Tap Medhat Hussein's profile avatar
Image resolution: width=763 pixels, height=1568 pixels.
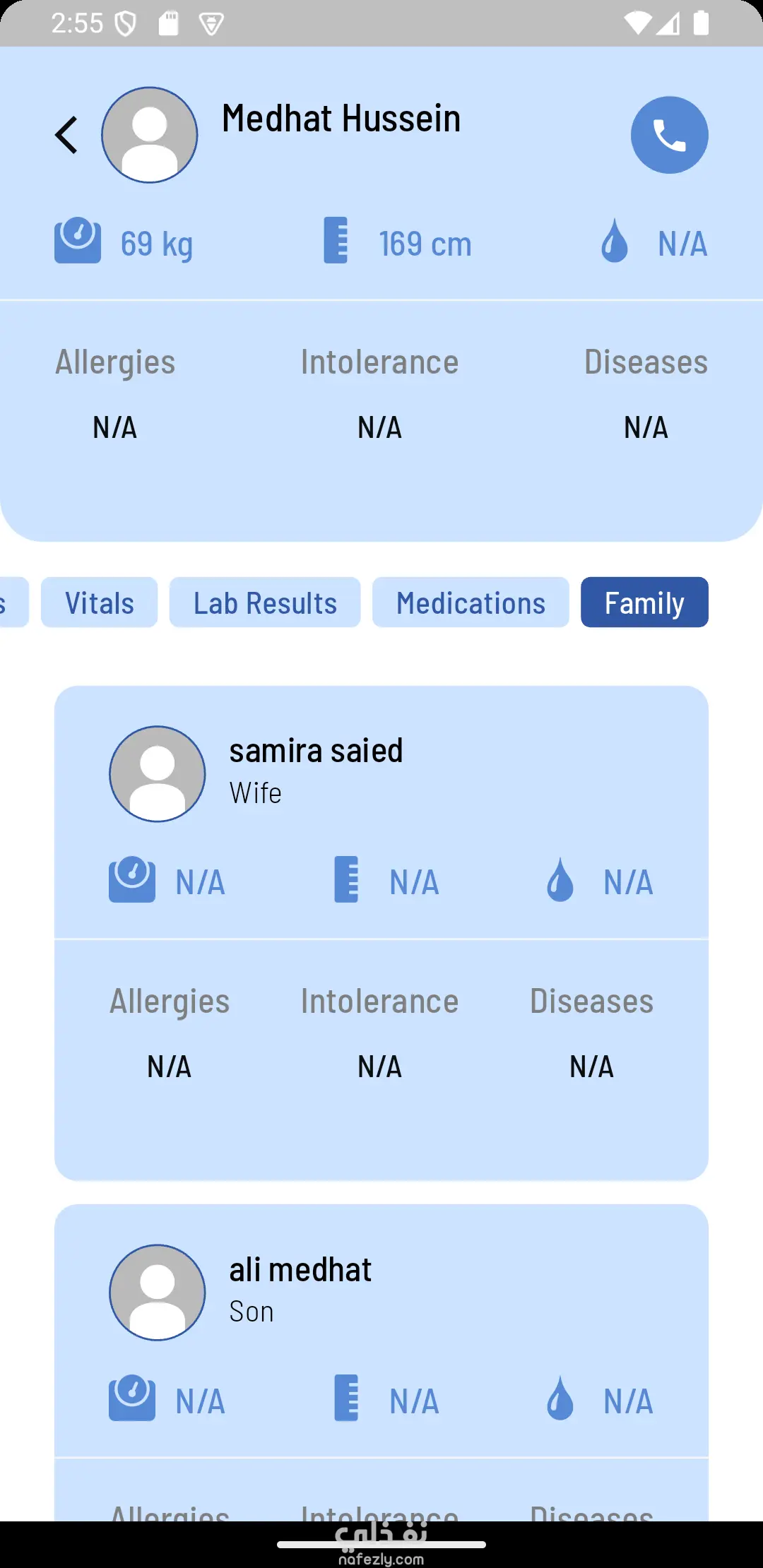(149, 135)
